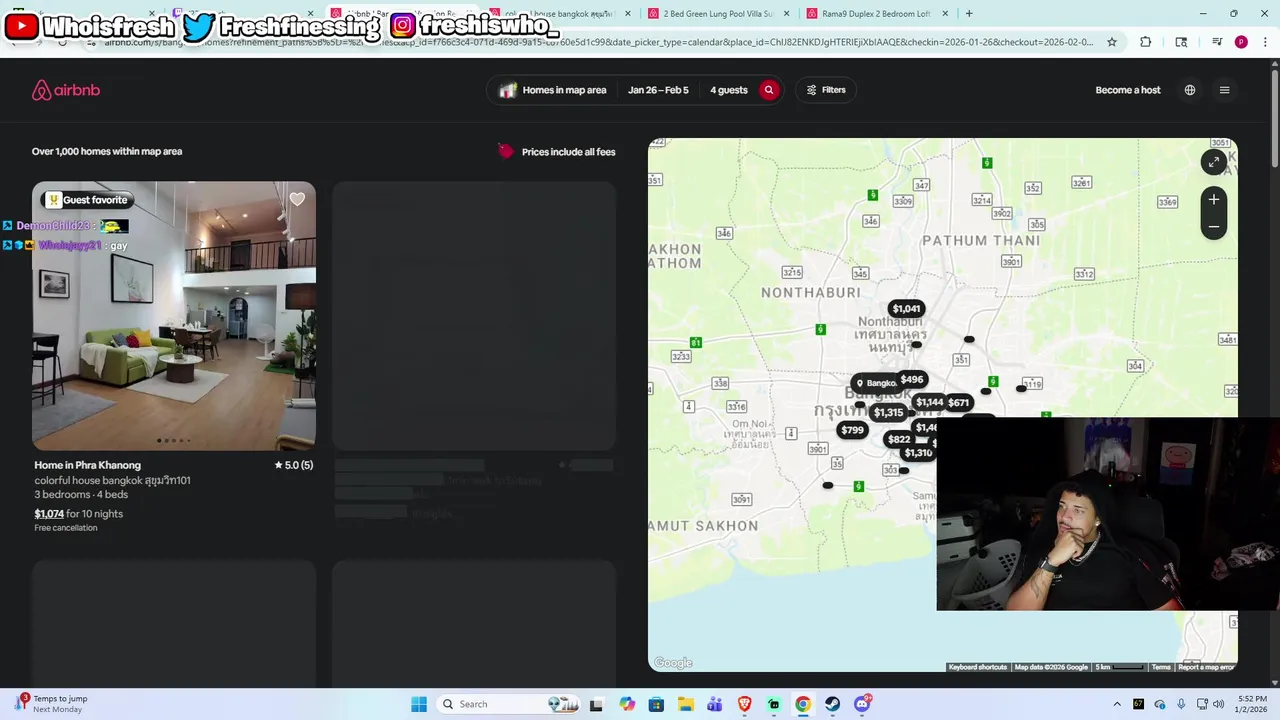Open Discord from the taskbar

coord(863,704)
